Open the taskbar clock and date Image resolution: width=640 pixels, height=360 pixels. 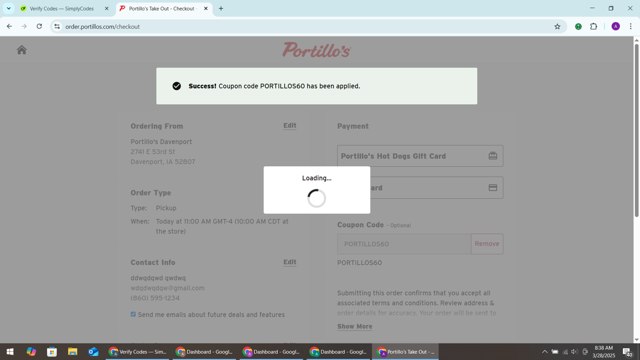point(604,351)
